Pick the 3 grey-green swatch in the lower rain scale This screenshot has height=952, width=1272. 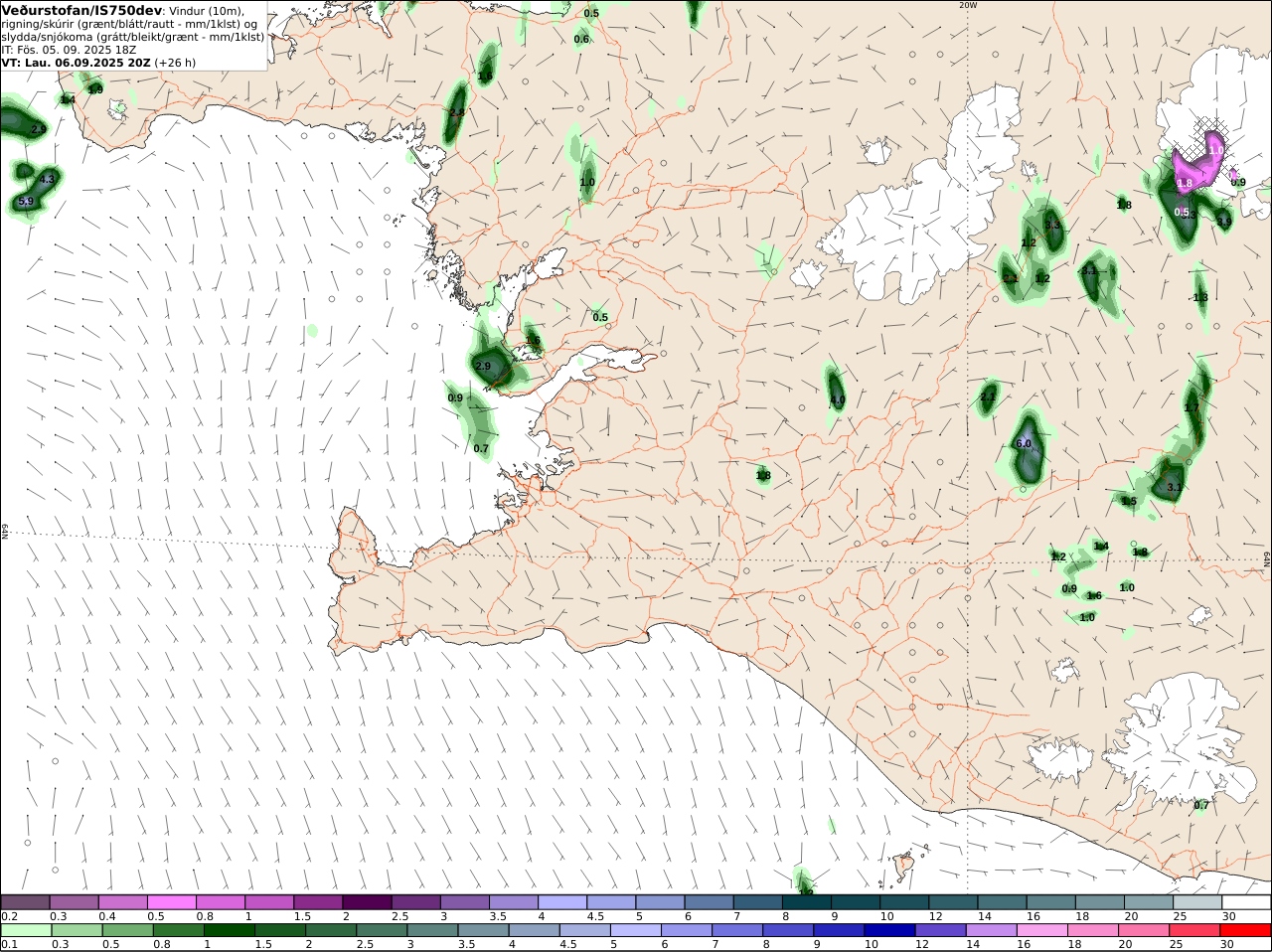432,930
